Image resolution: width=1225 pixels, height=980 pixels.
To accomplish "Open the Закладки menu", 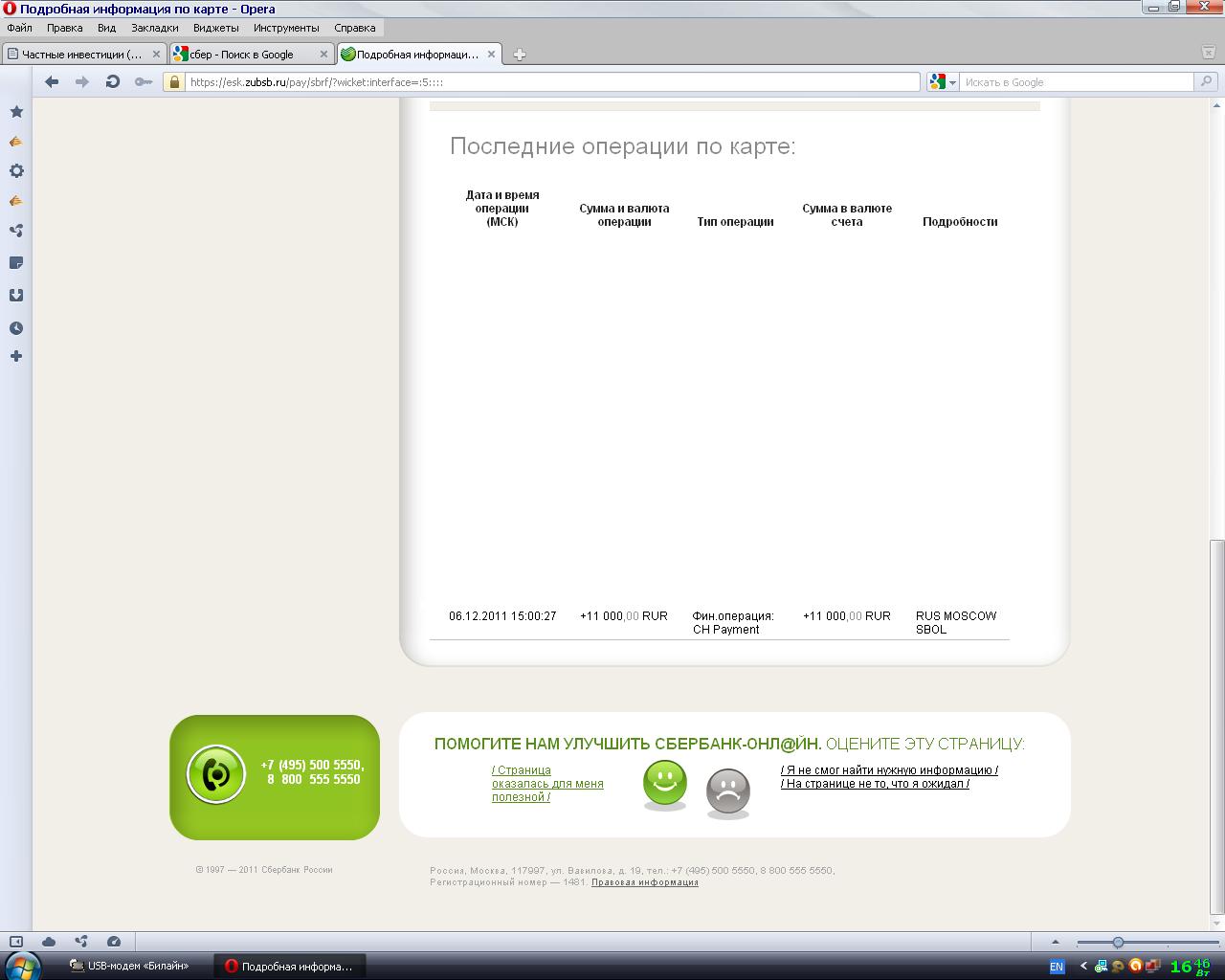I will [x=155, y=28].
